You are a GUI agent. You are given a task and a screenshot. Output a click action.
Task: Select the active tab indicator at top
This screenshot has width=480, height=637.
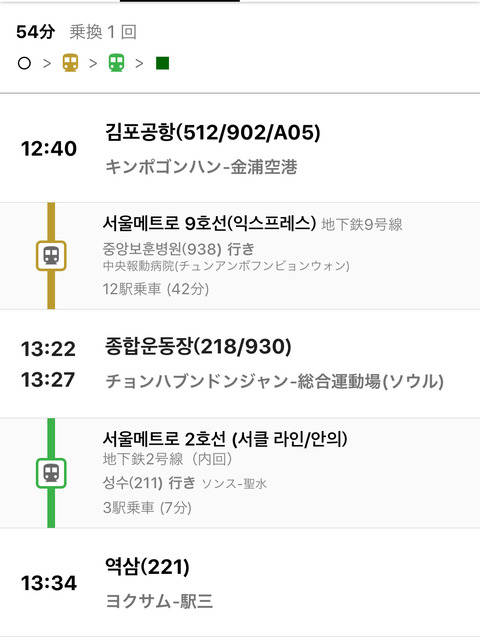(179, 1)
